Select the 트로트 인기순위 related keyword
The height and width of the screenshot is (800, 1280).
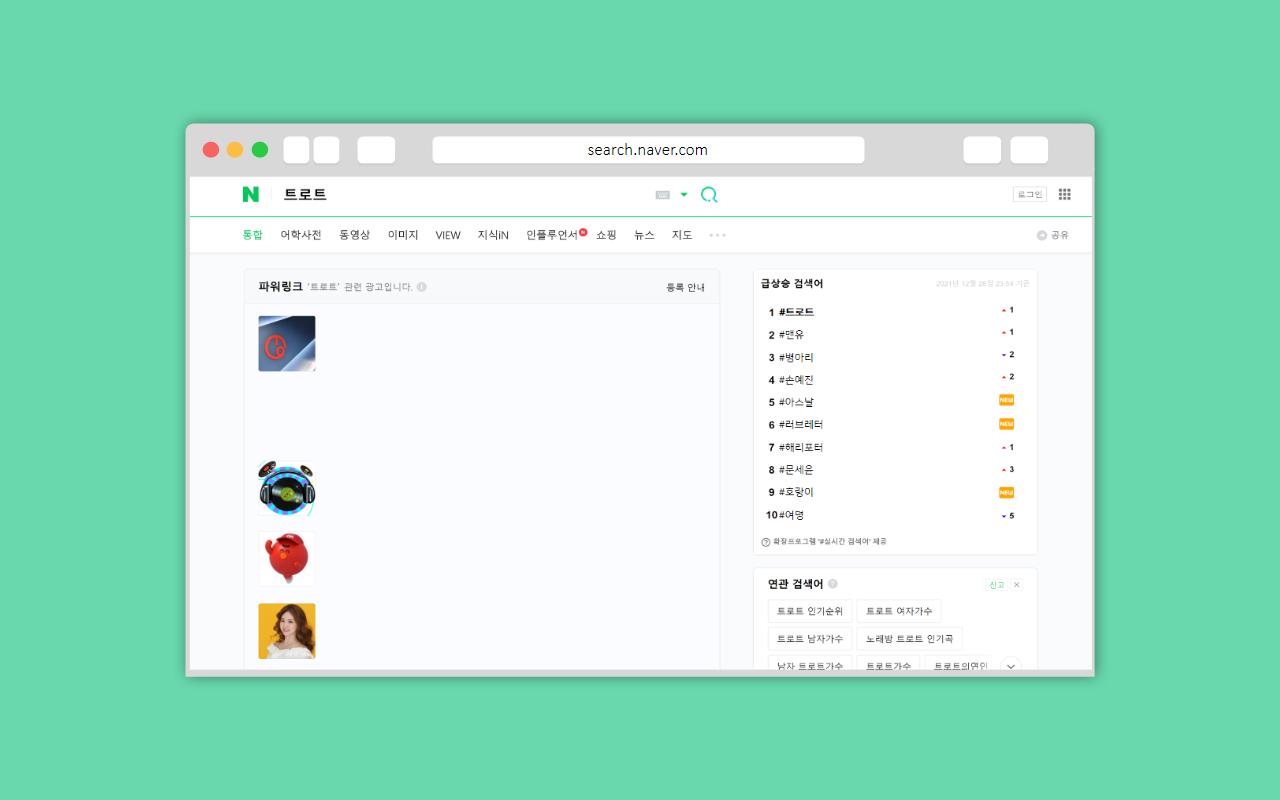[810, 611]
